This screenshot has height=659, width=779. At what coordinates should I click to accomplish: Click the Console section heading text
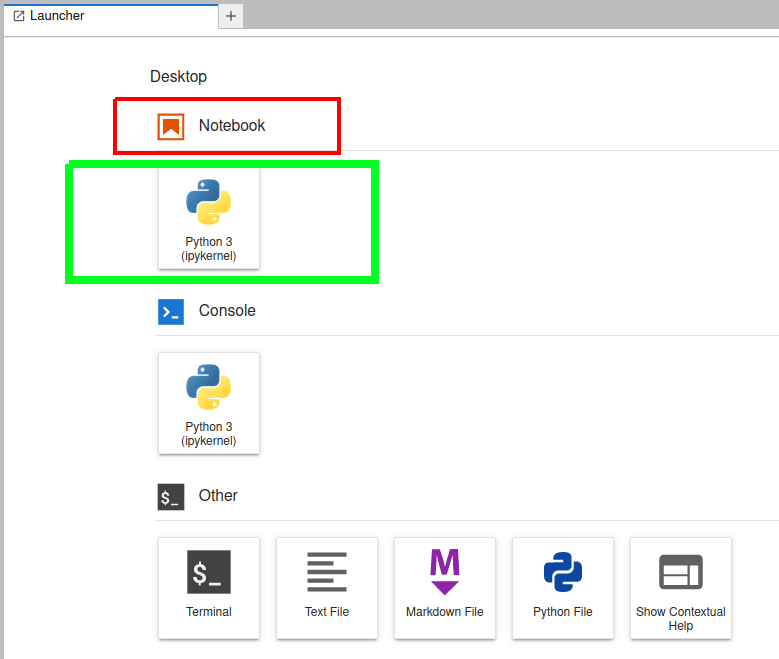[x=227, y=311]
